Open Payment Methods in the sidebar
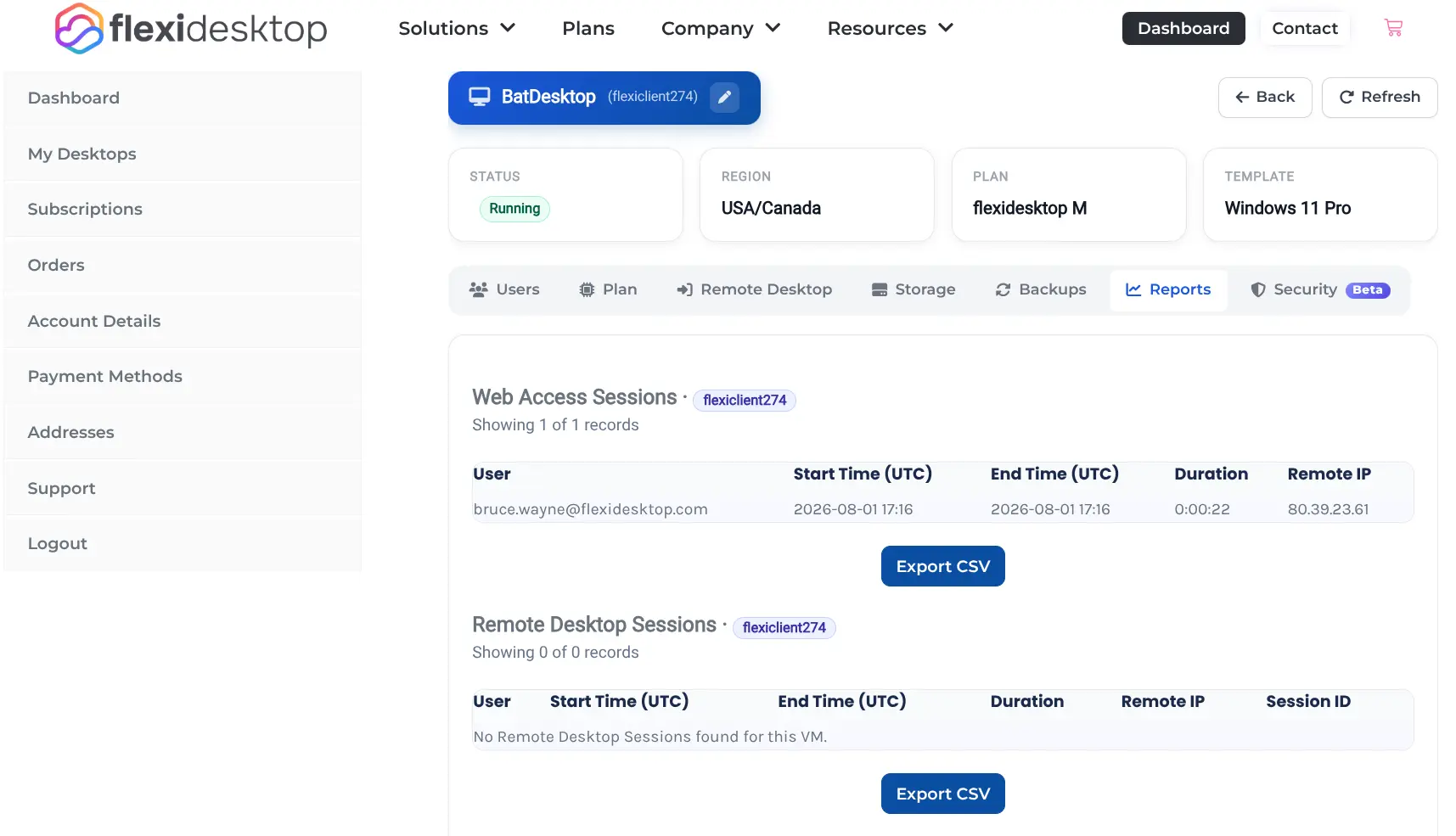The height and width of the screenshot is (836, 1456). click(x=183, y=376)
